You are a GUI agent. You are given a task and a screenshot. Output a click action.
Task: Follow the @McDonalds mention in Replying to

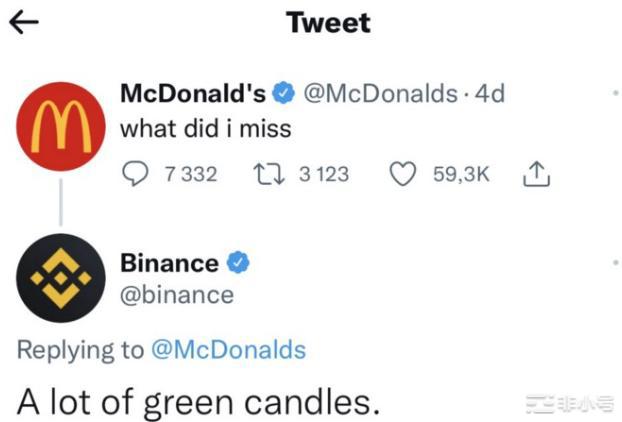[x=228, y=349]
